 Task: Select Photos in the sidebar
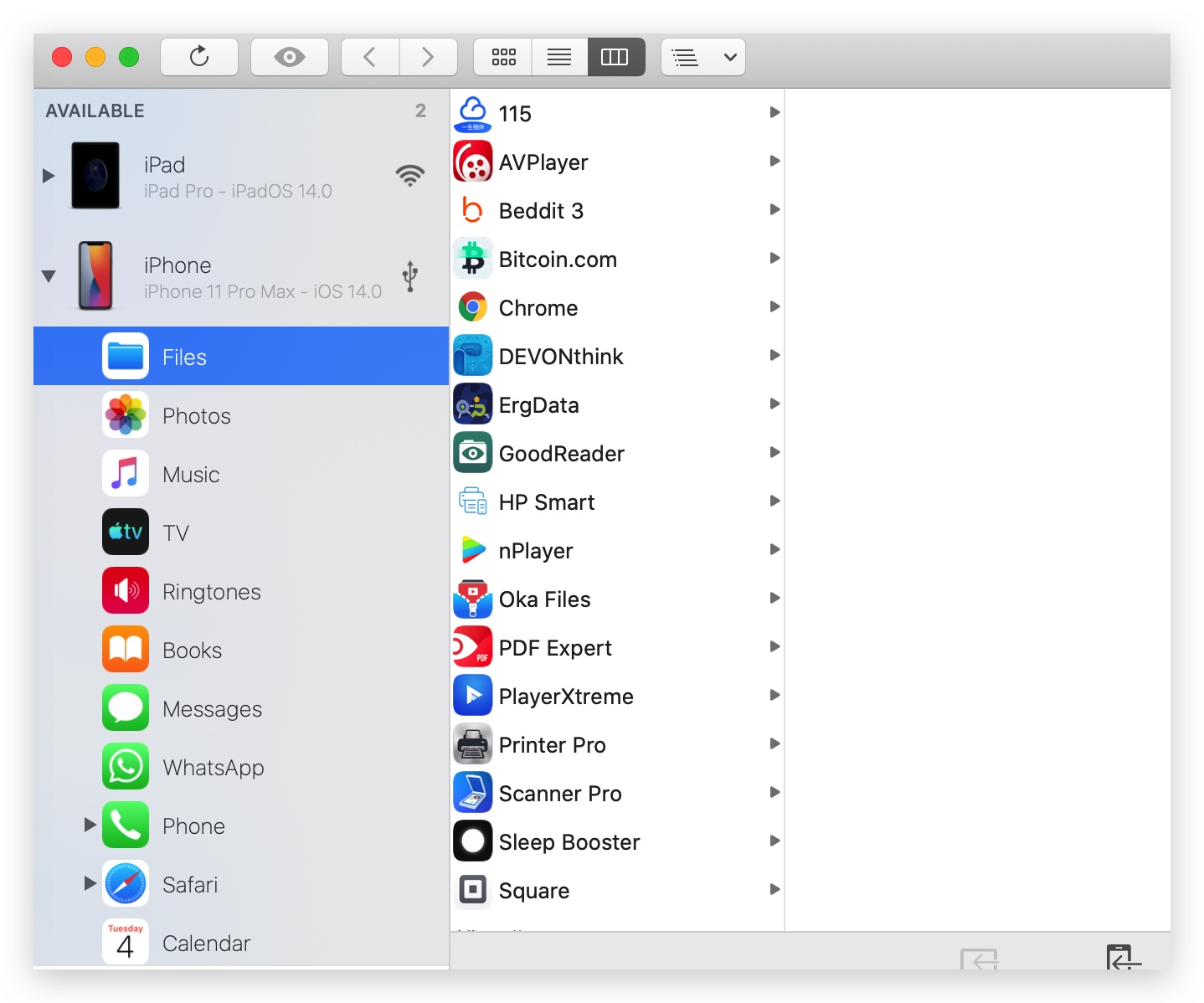coord(196,416)
